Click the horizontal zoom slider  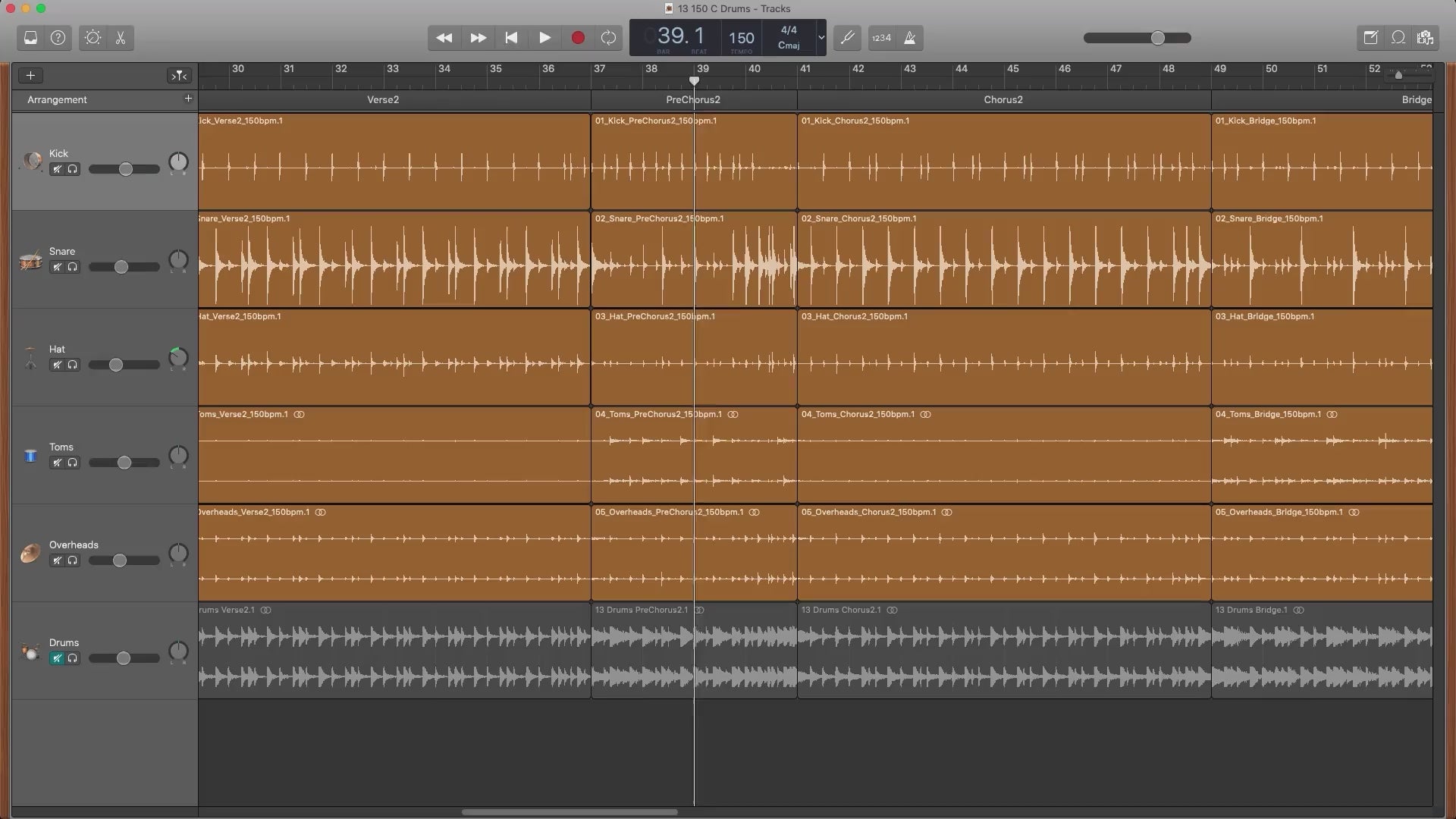point(1399,75)
